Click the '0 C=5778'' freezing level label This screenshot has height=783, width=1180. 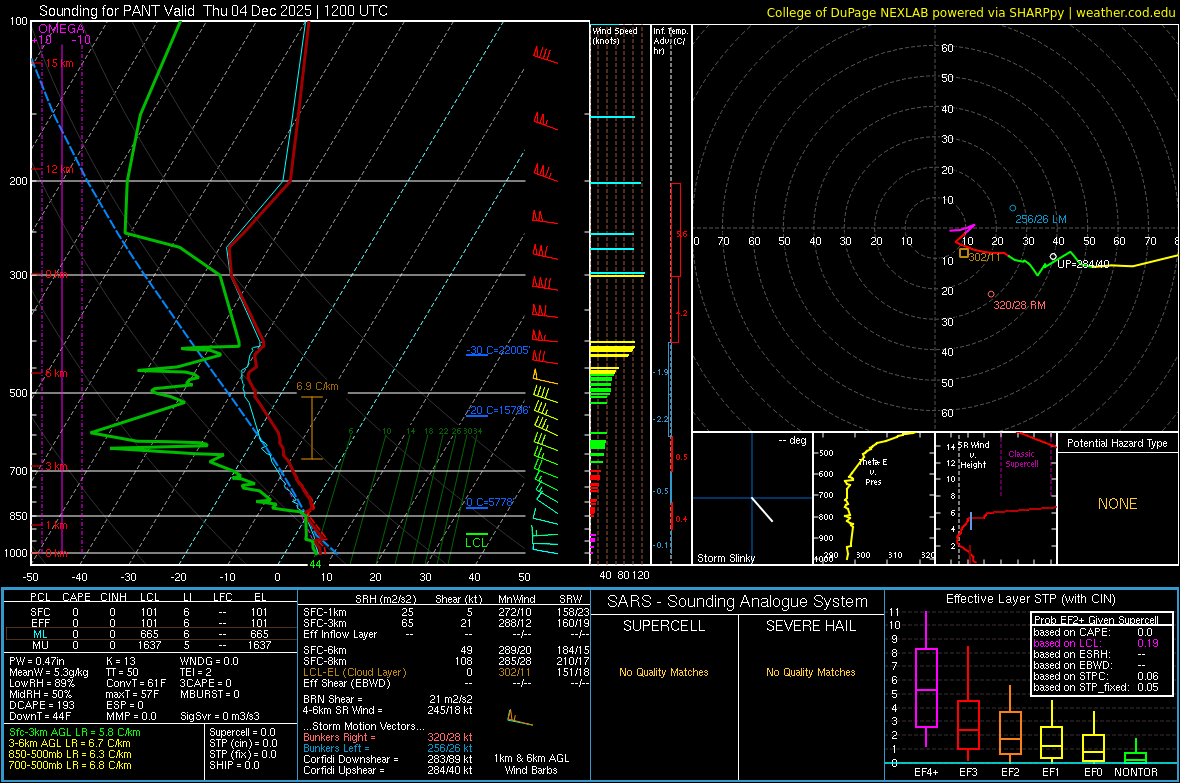coord(490,502)
